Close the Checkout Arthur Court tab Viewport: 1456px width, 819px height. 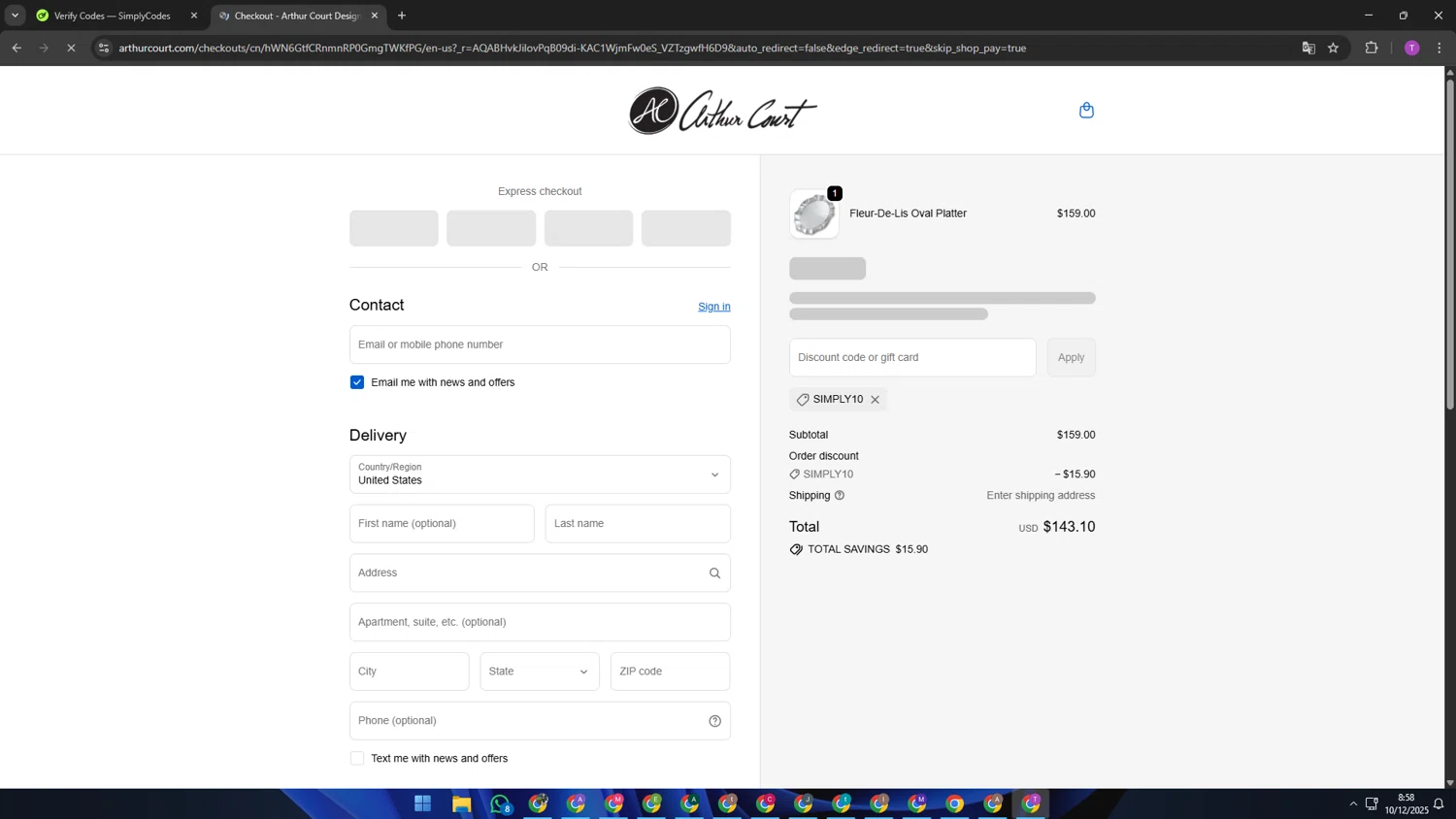[x=375, y=16]
